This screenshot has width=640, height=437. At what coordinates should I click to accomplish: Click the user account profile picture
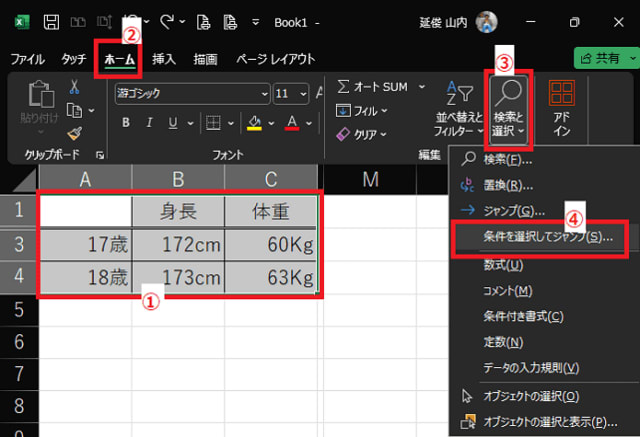click(487, 22)
